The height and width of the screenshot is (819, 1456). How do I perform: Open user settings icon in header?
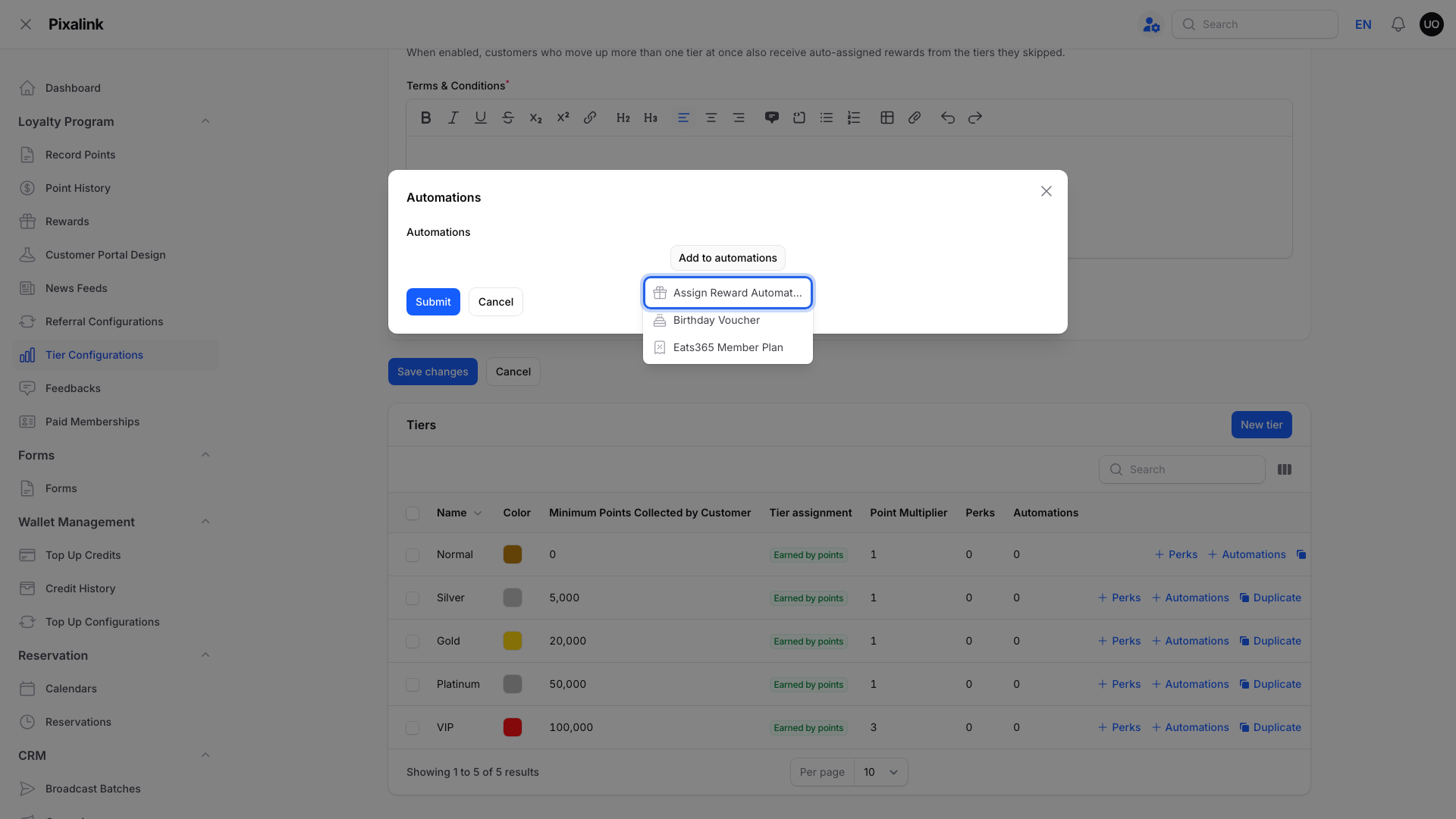click(1151, 24)
